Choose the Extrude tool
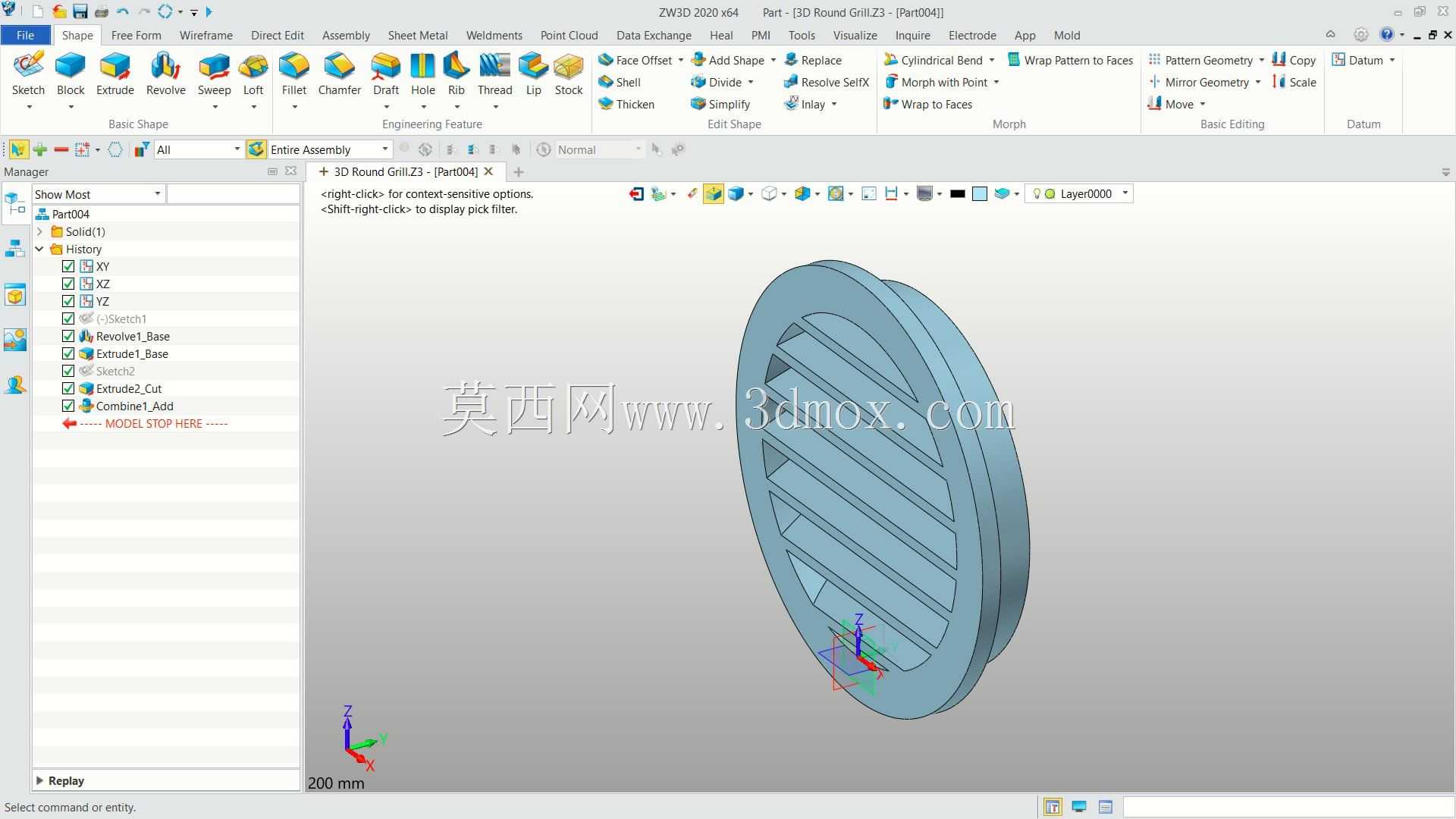Screen dimensions: 1456x819 (115, 74)
